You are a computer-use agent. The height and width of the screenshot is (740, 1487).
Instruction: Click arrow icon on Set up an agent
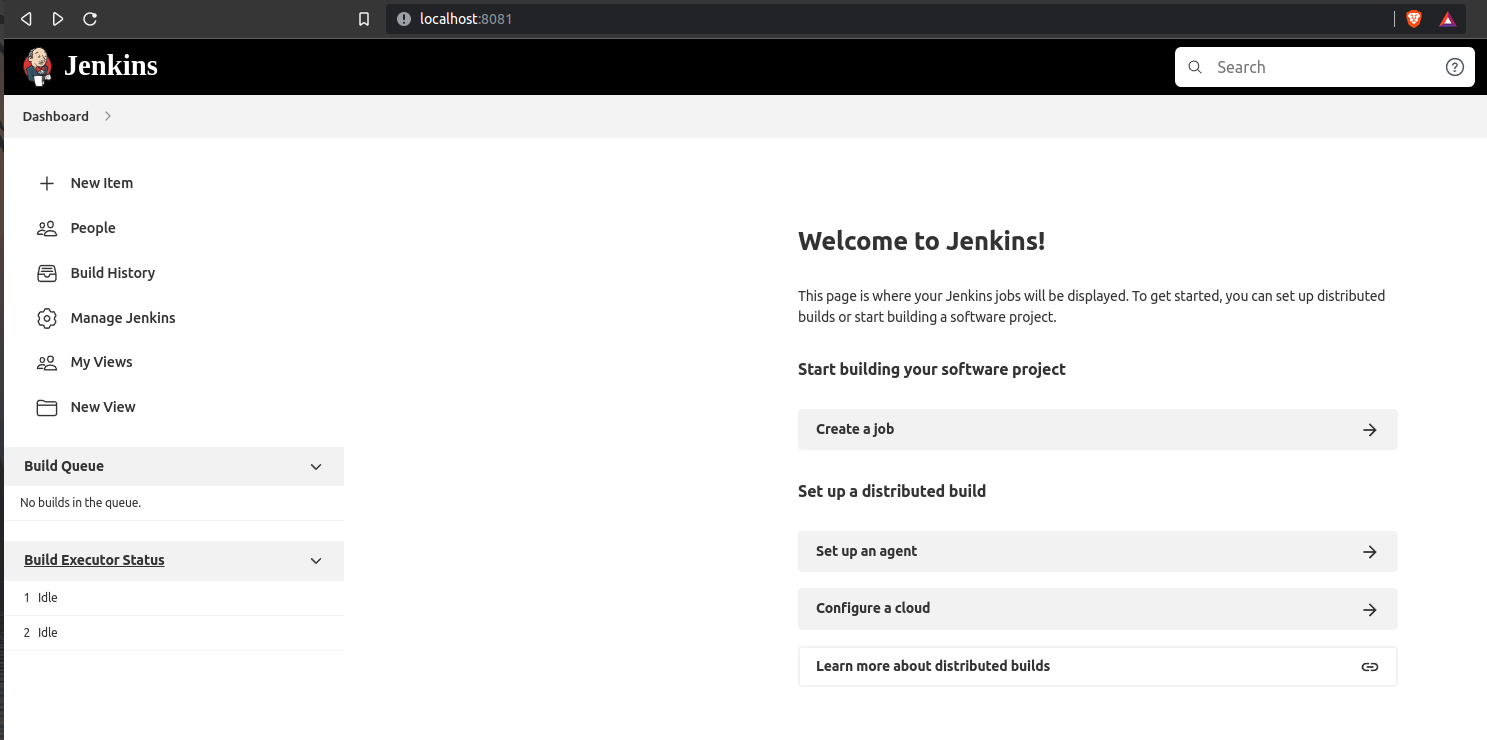pos(1370,552)
